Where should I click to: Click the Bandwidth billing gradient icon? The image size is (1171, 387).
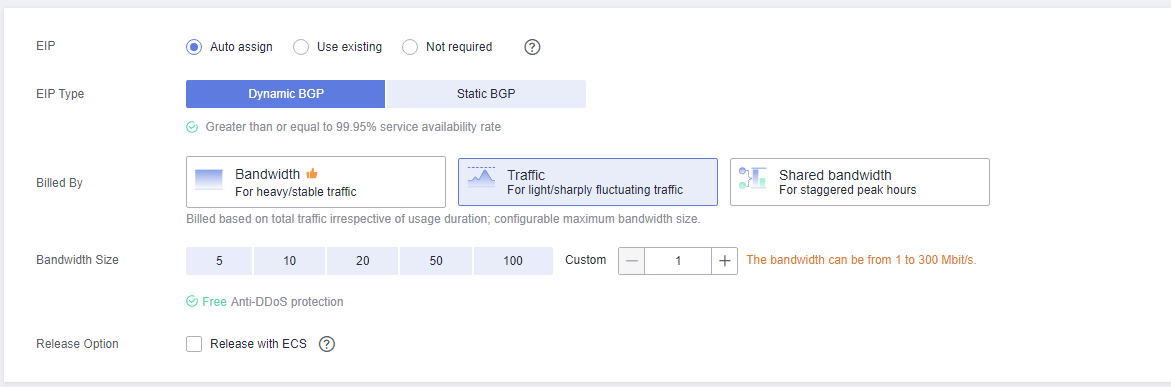208,180
